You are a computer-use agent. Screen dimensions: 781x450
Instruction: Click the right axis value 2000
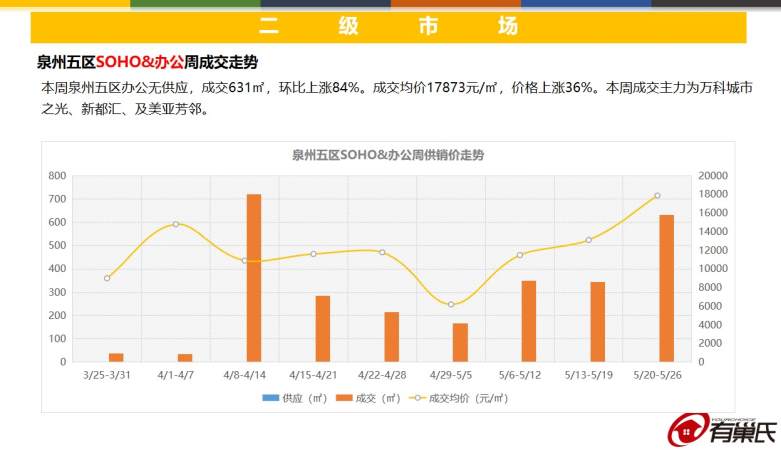(710, 343)
